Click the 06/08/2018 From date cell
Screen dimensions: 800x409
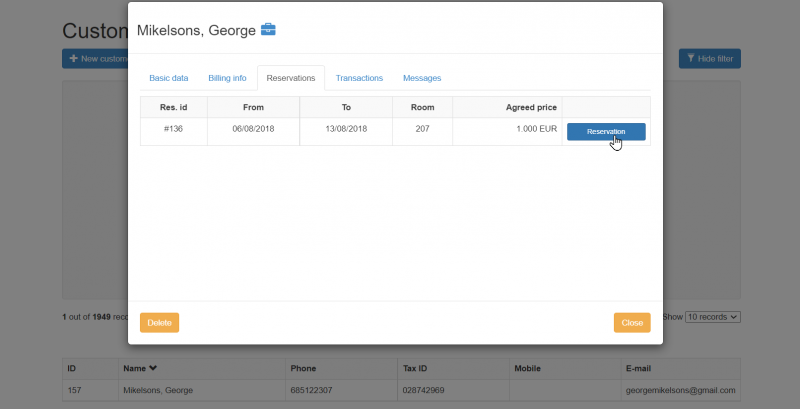pos(253,131)
